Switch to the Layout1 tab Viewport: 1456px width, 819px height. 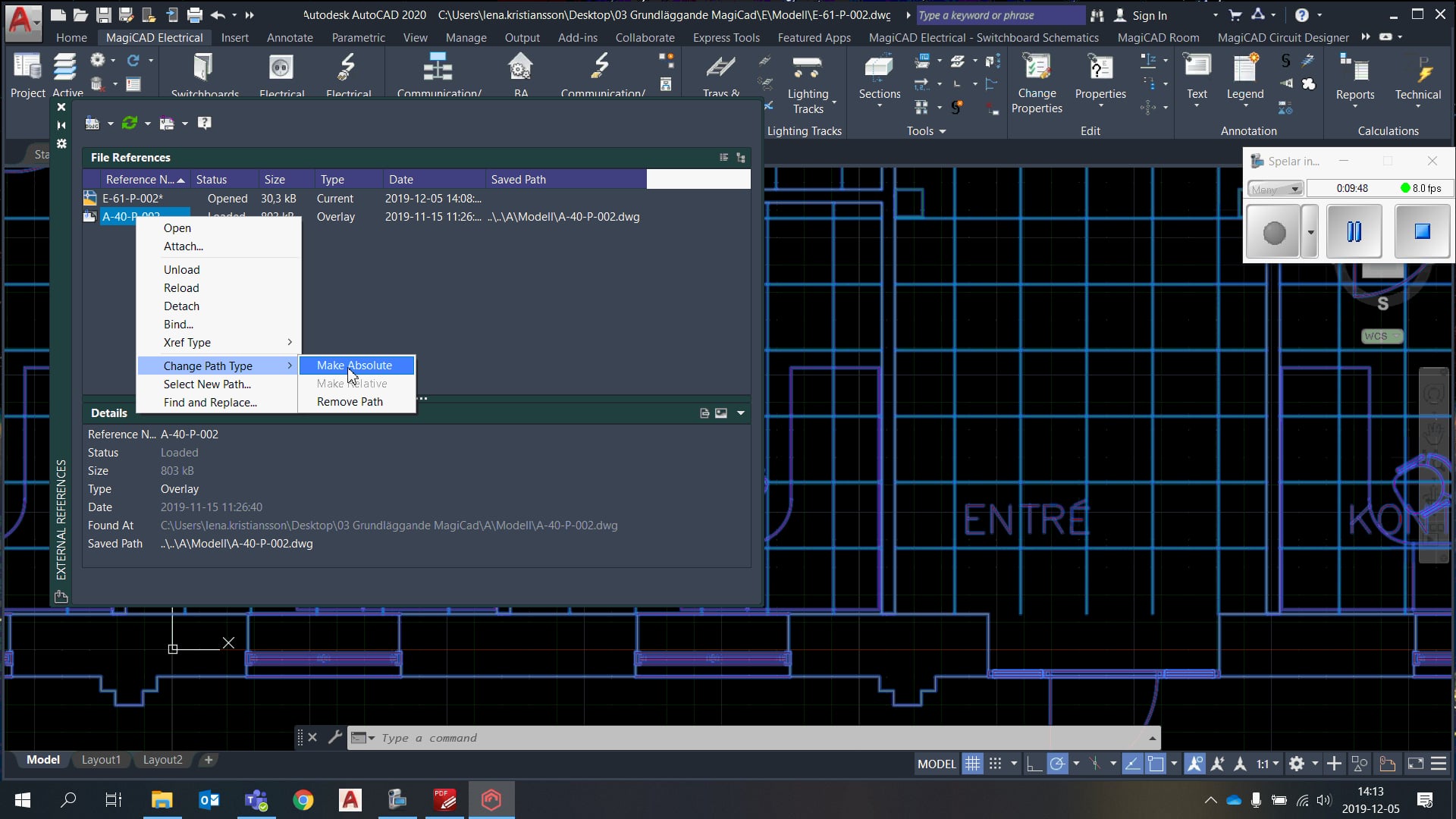click(101, 760)
